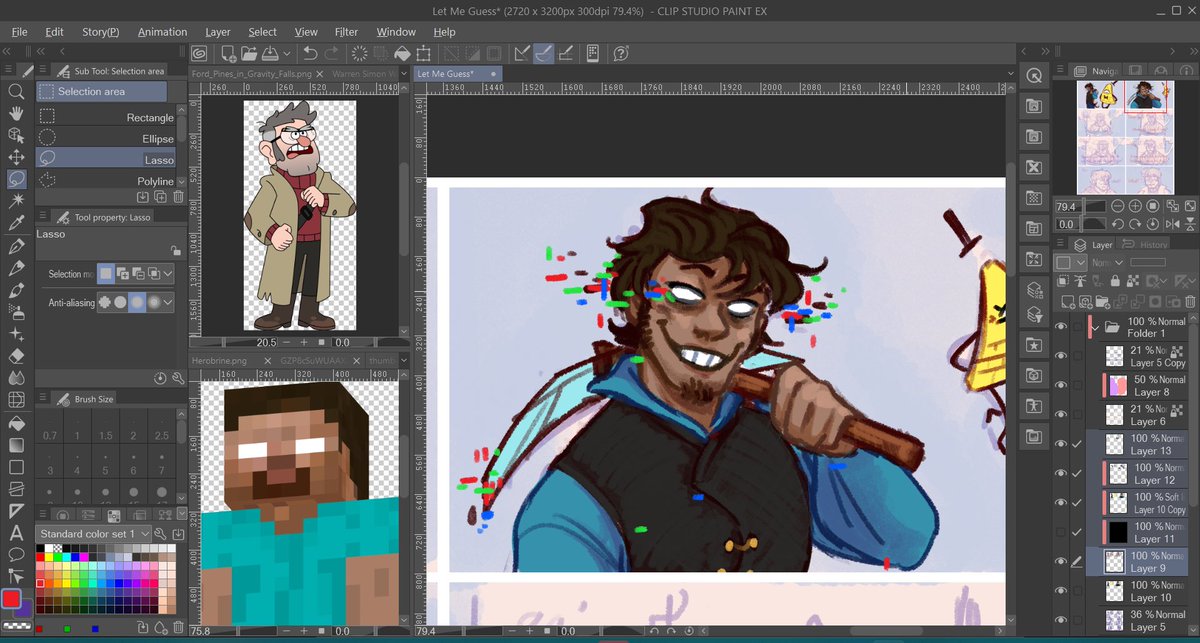
Task: Close the Ford_Pines_in_Gravity_Falls.png tab
Action: tap(318, 73)
